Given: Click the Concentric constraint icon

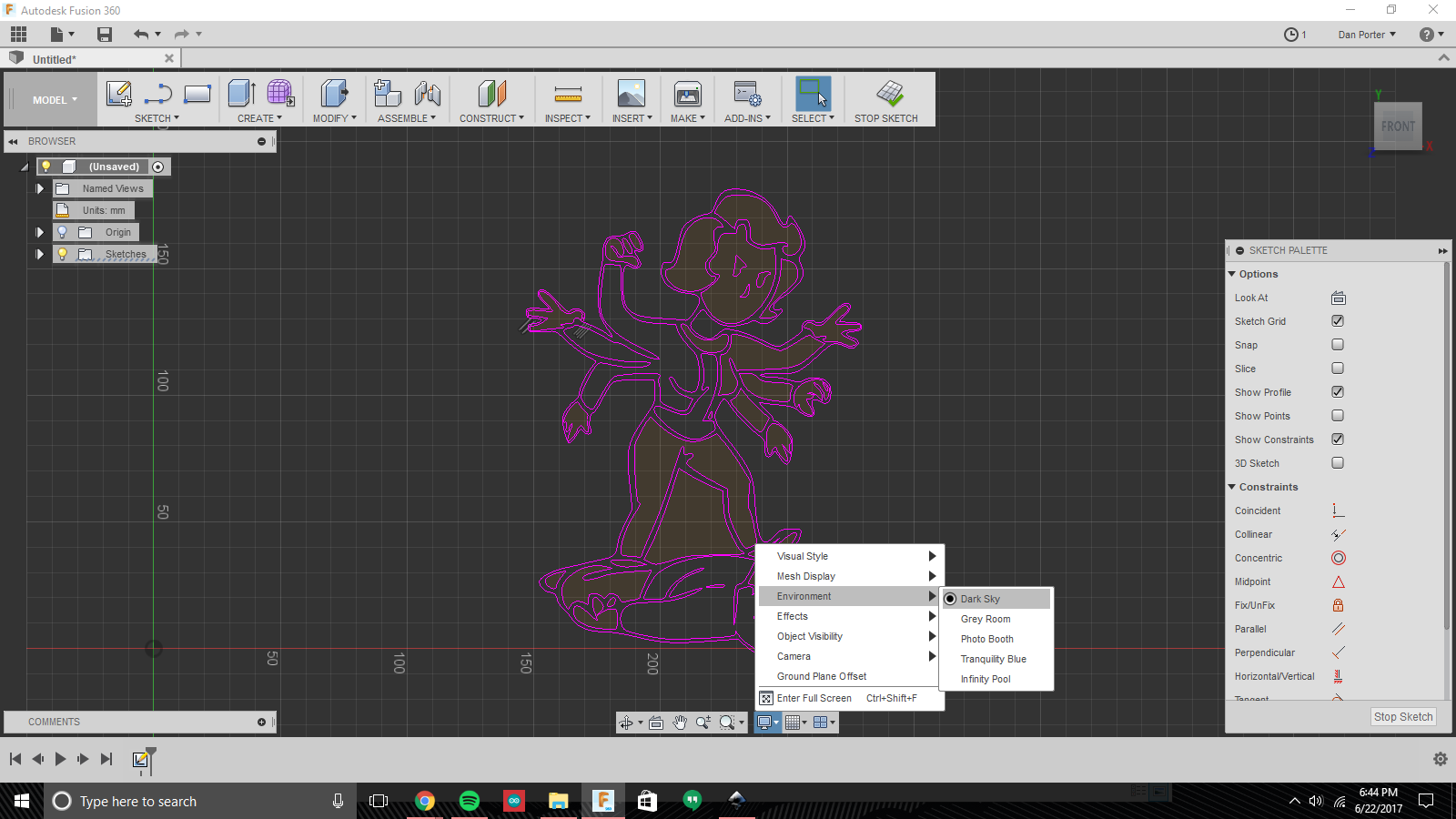Looking at the screenshot, I should click(1338, 558).
